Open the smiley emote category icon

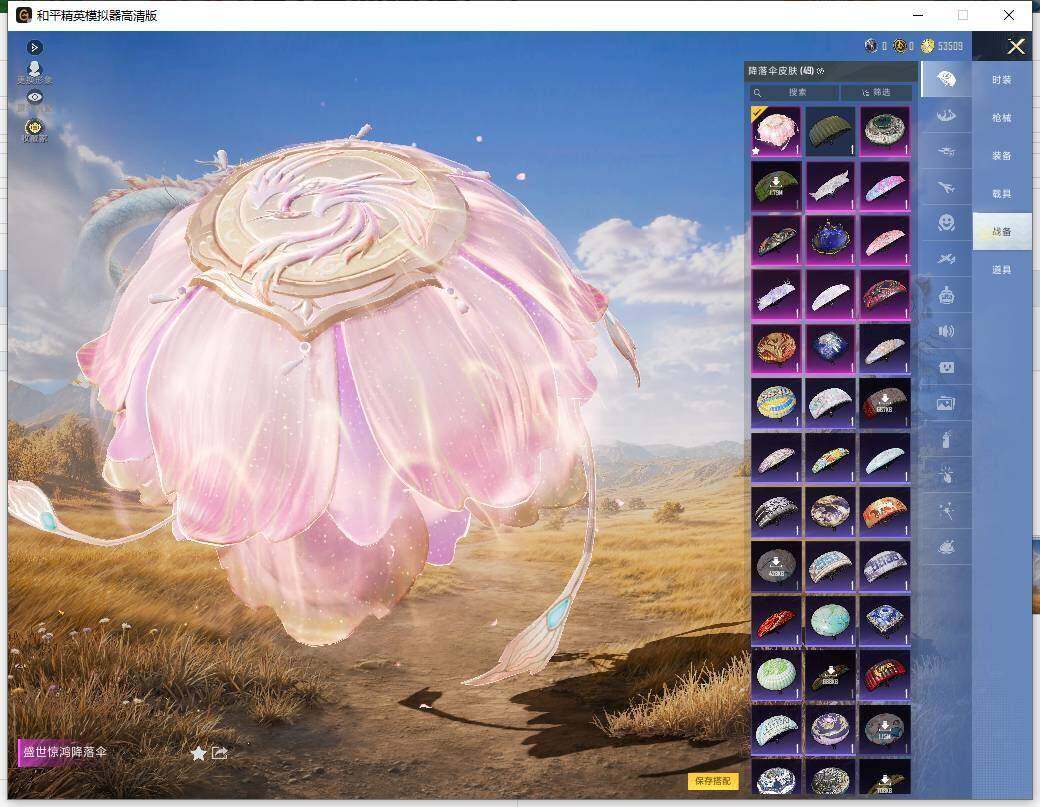tap(946, 223)
